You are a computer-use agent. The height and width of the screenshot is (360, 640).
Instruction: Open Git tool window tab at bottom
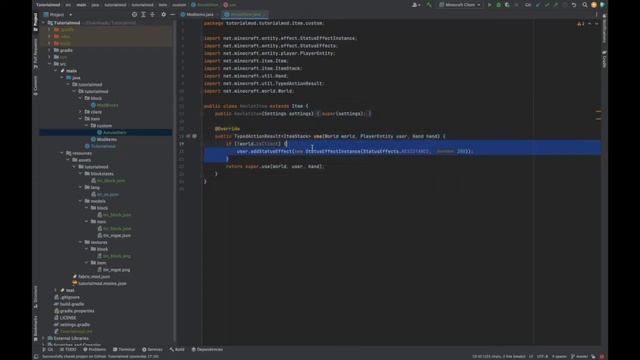(x=47, y=349)
